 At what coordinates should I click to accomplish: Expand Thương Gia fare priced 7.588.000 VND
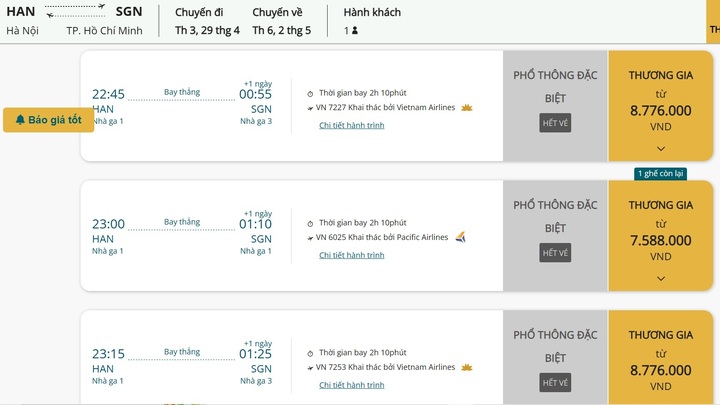coord(660,278)
